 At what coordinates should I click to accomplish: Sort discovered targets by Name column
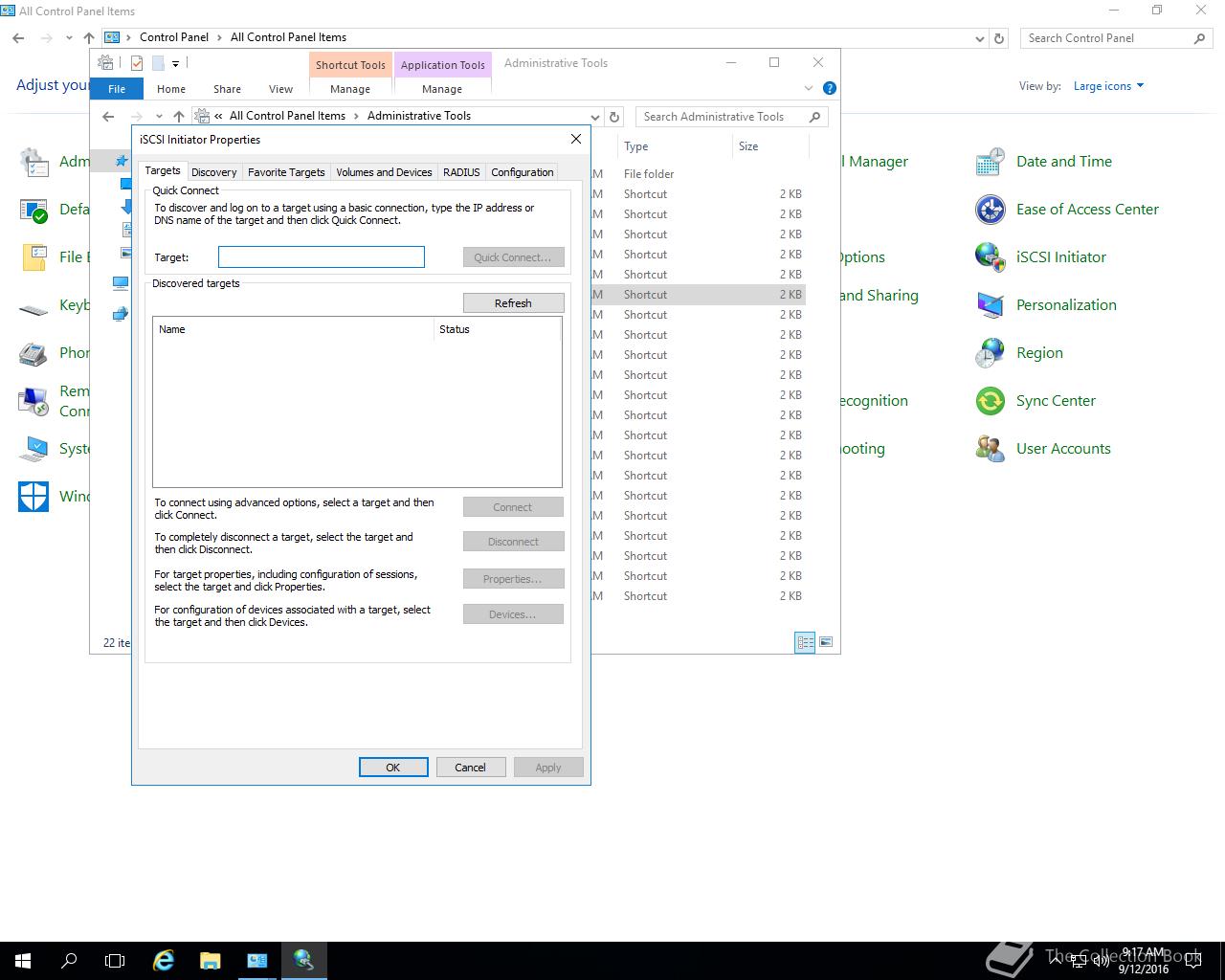pyautogui.click(x=293, y=329)
